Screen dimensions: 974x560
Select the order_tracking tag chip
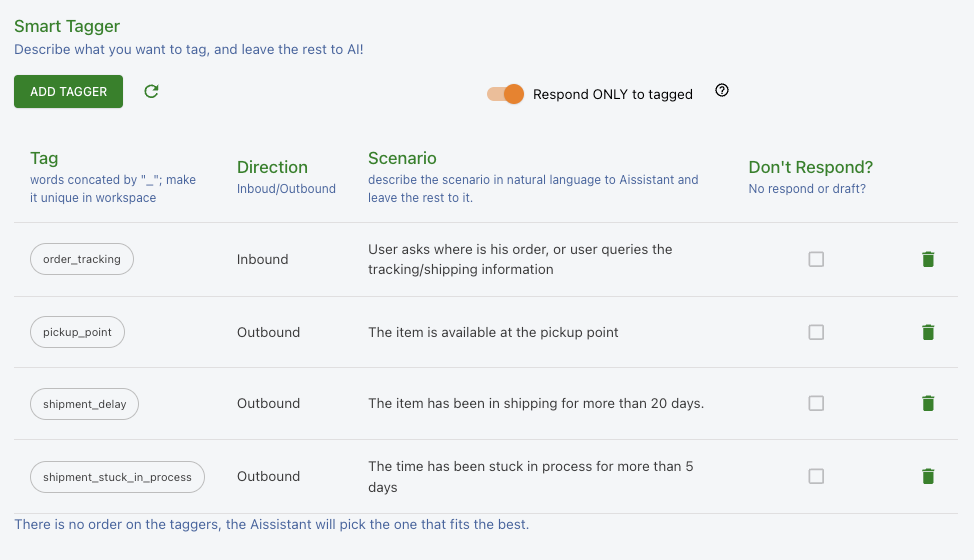(x=82, y=259)
